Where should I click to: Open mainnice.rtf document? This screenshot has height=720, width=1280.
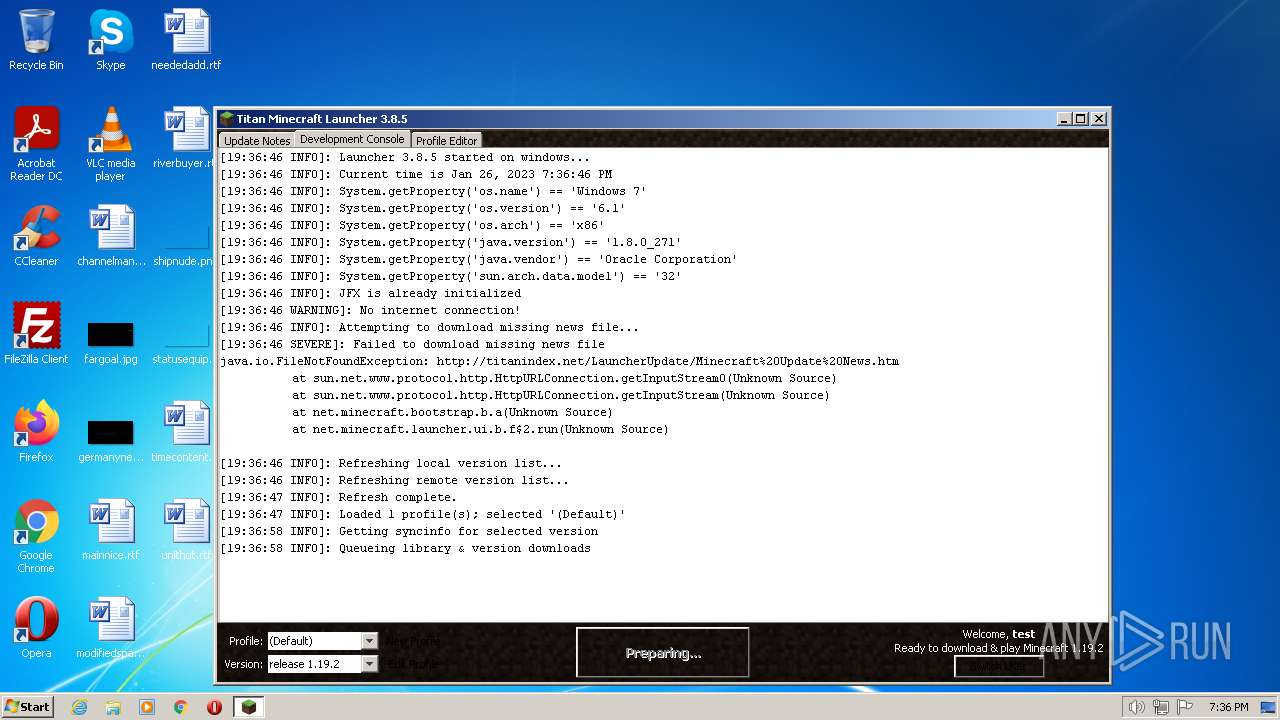[110, 530]
